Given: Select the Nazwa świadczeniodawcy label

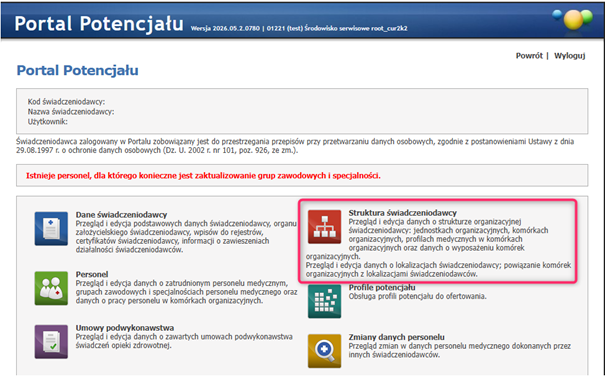Looking at the screenshot, I should pyautogui.click(x=71, y=112).
